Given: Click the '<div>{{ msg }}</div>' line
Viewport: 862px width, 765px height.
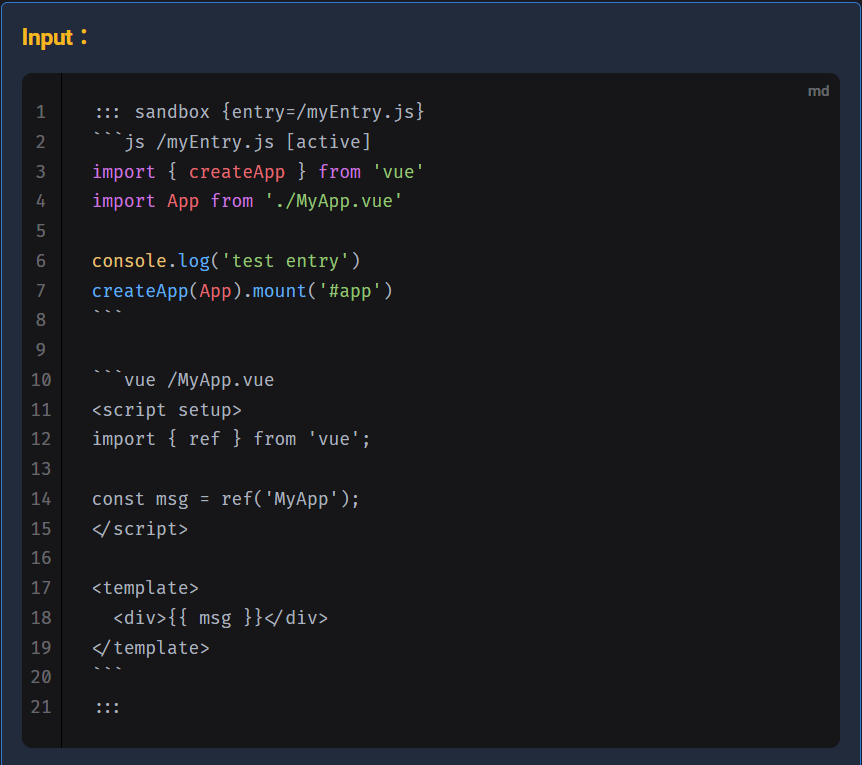Looking at the screenshot, I should click(220, 618).
